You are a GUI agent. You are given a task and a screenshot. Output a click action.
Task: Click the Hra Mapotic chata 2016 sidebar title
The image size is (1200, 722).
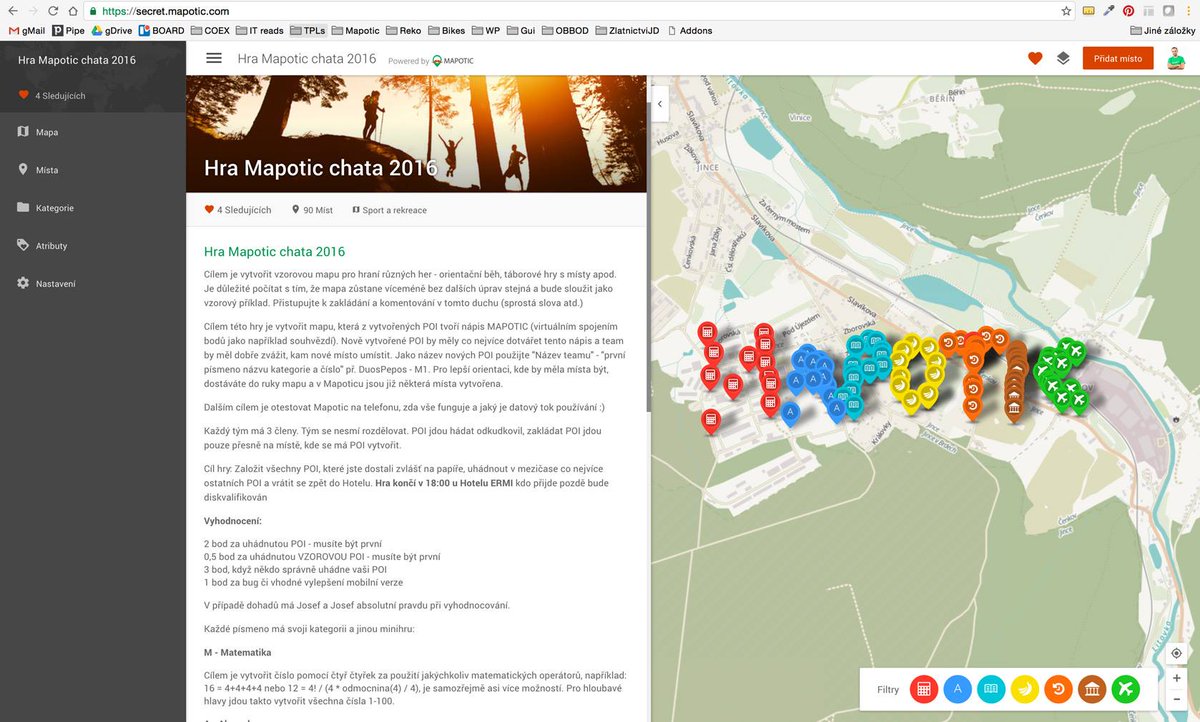pos(77,60)
